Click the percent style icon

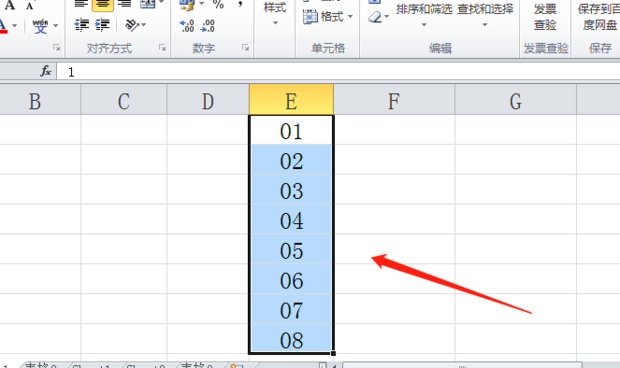[x=218, y=5]
